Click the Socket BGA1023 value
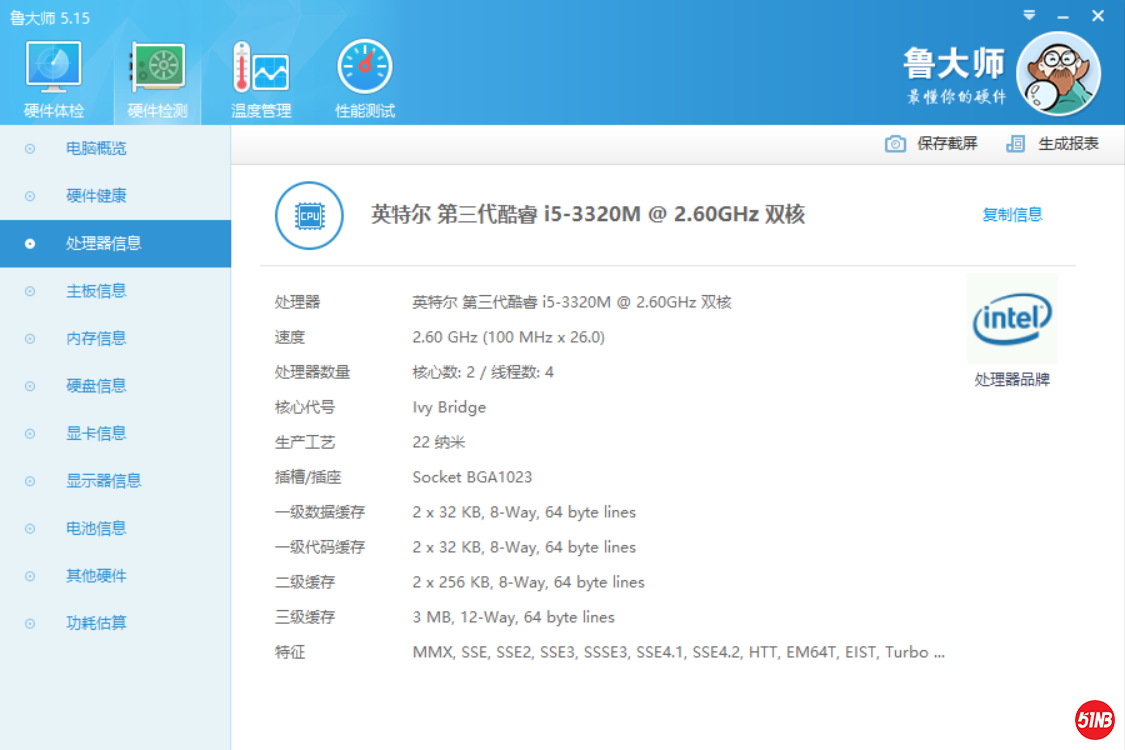This screenshot has width=1125, height=750. [472, 477]
